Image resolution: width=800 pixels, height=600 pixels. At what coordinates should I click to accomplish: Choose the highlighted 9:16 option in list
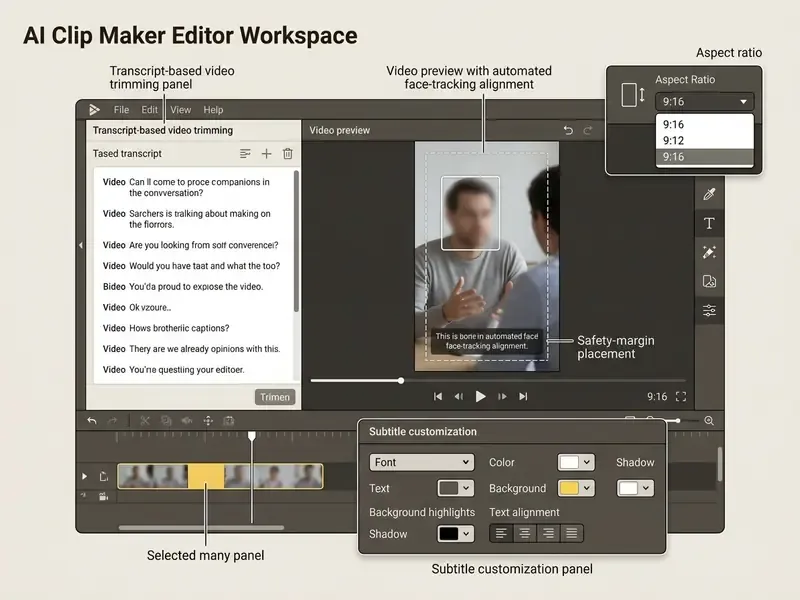704,157
